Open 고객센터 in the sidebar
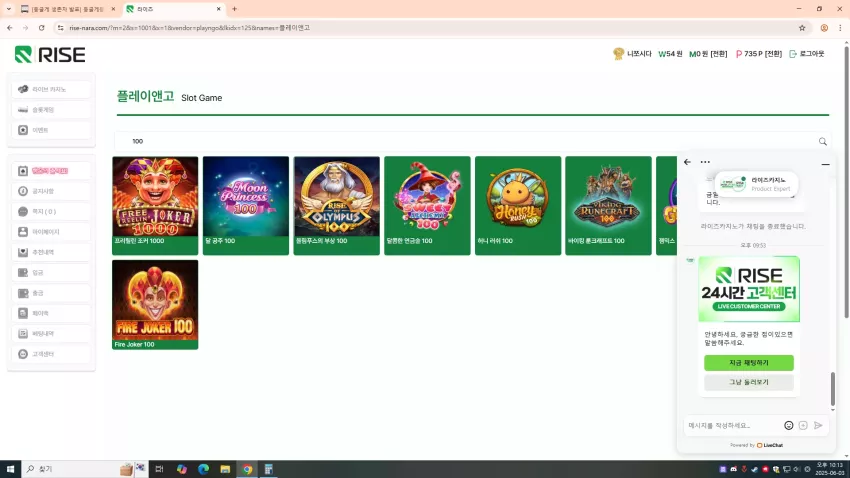This screenshot has height=478, width=850. (x=51, y=354)
